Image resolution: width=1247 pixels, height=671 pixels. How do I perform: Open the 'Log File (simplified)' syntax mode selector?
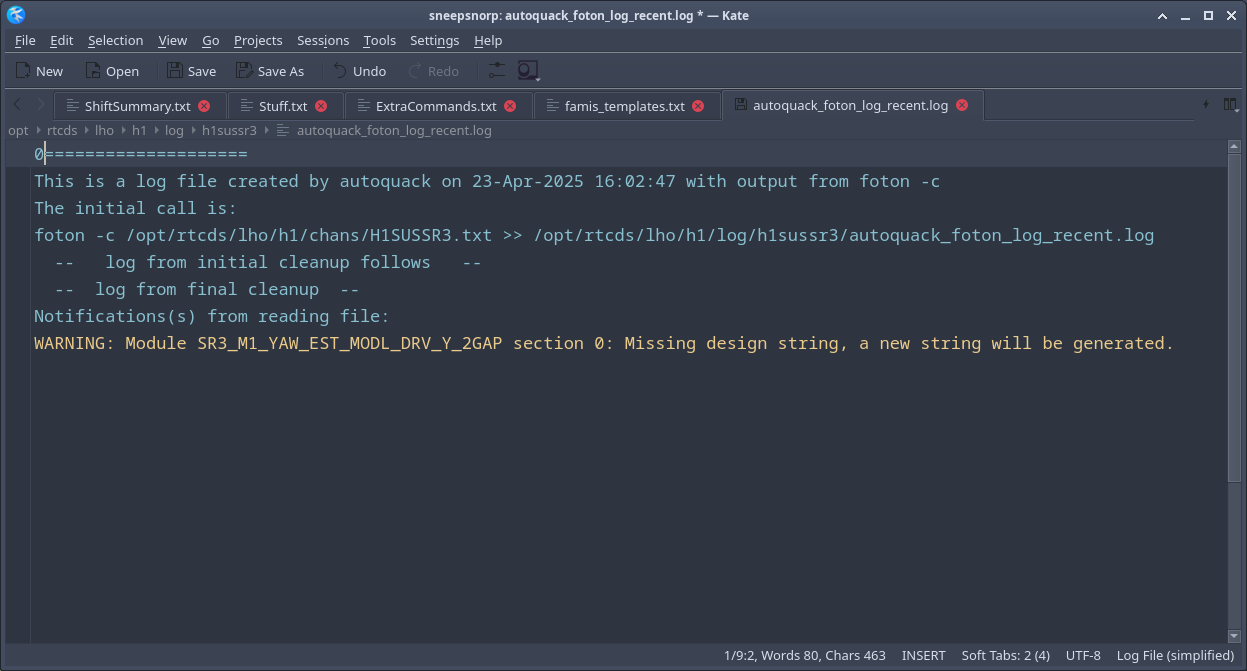click(x=1175, y=655)
